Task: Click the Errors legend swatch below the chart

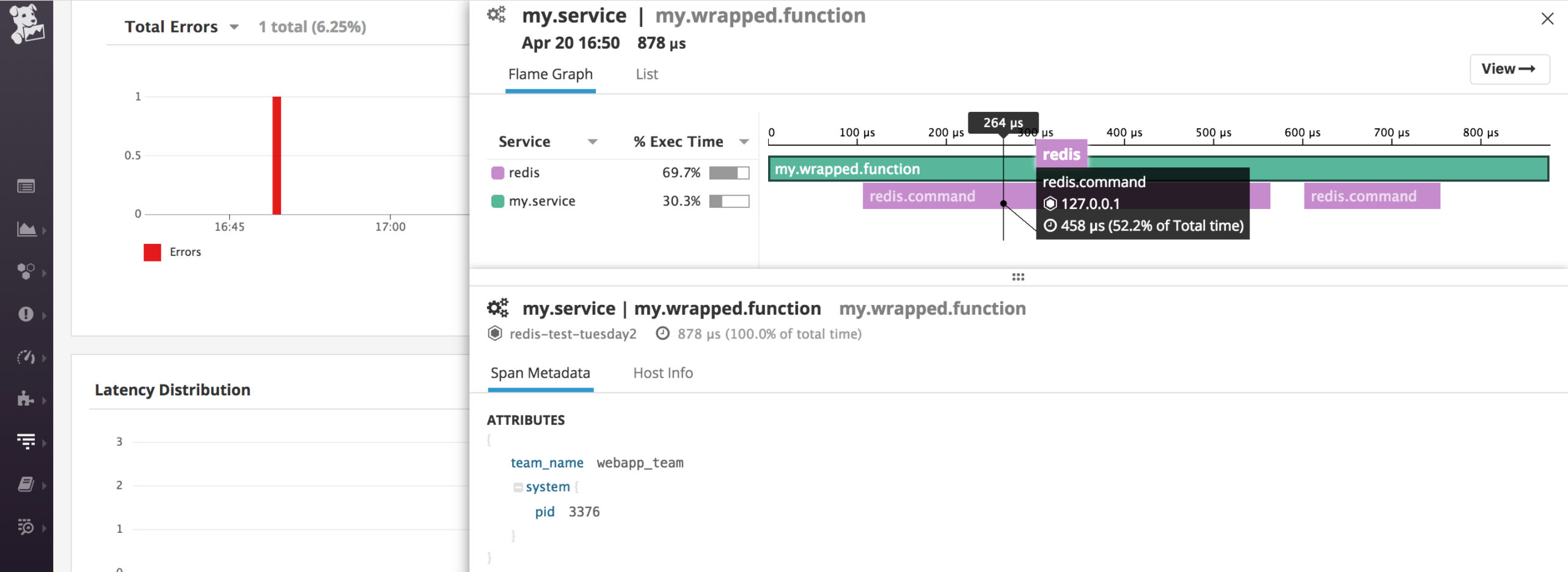Action: point(152,252)
